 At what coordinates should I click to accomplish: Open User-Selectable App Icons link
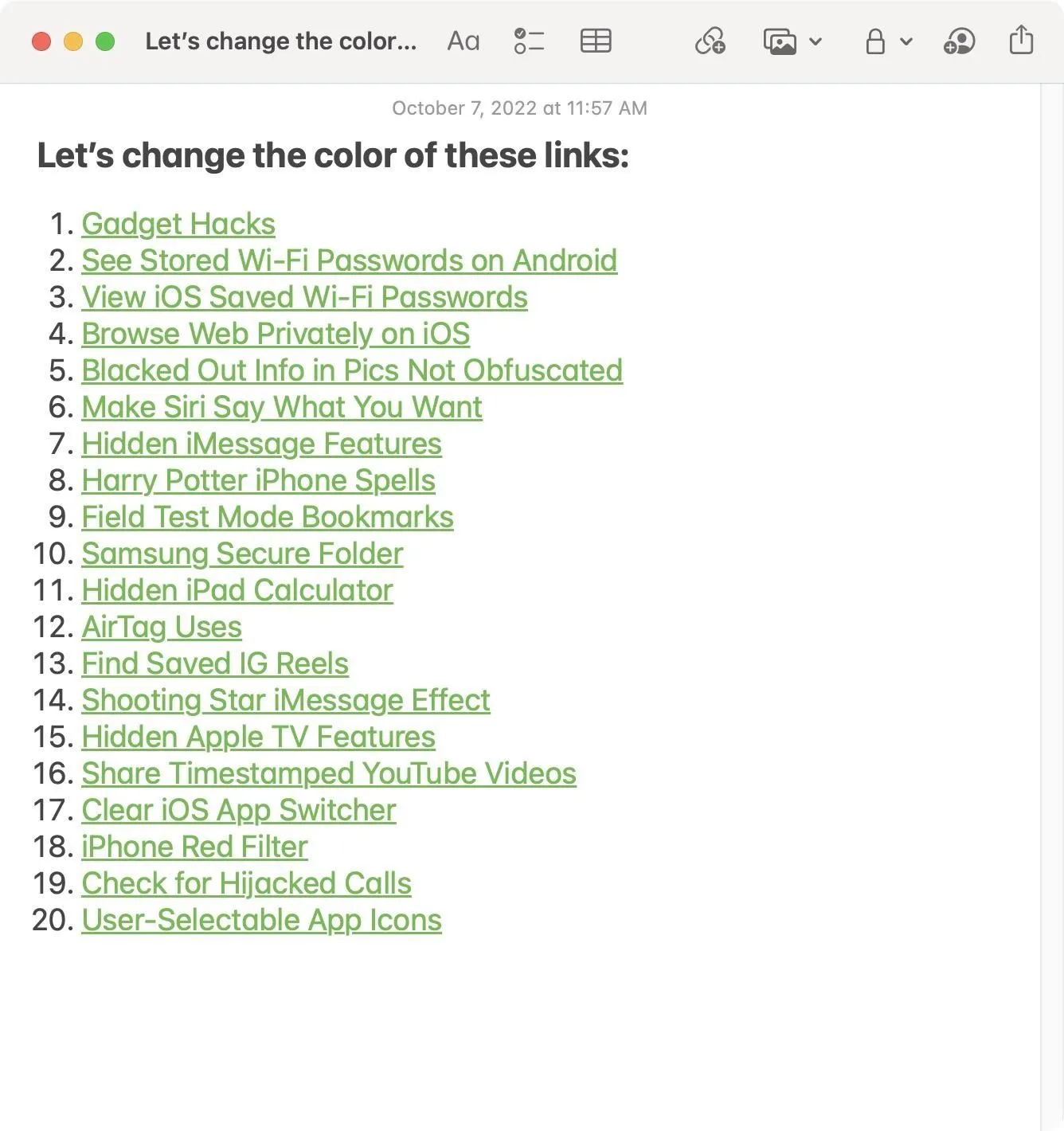pos(261,920)
